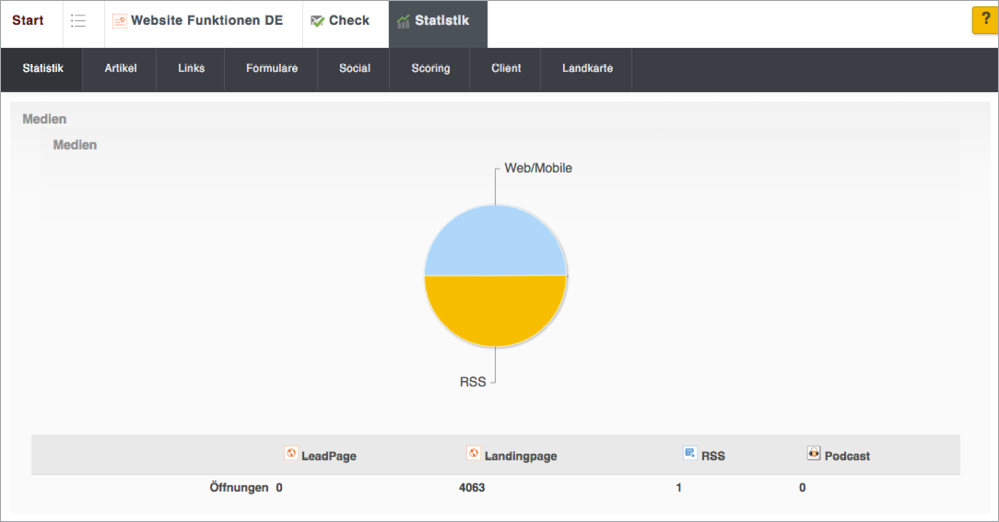Click the Podcast column icon
The image size is (999, 522).
(814, 454)
